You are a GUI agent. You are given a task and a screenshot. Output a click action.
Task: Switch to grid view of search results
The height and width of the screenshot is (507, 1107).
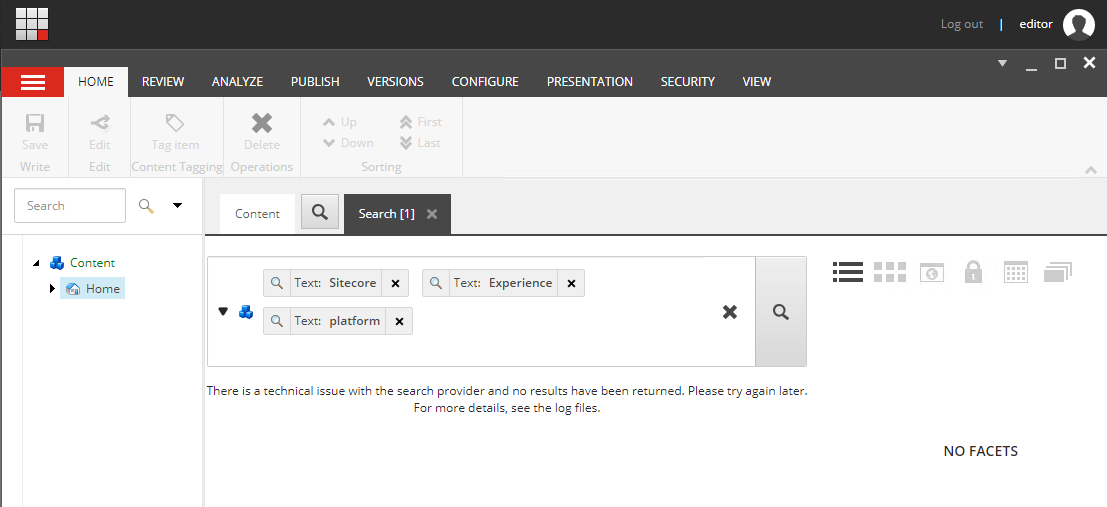pos(889,272)
